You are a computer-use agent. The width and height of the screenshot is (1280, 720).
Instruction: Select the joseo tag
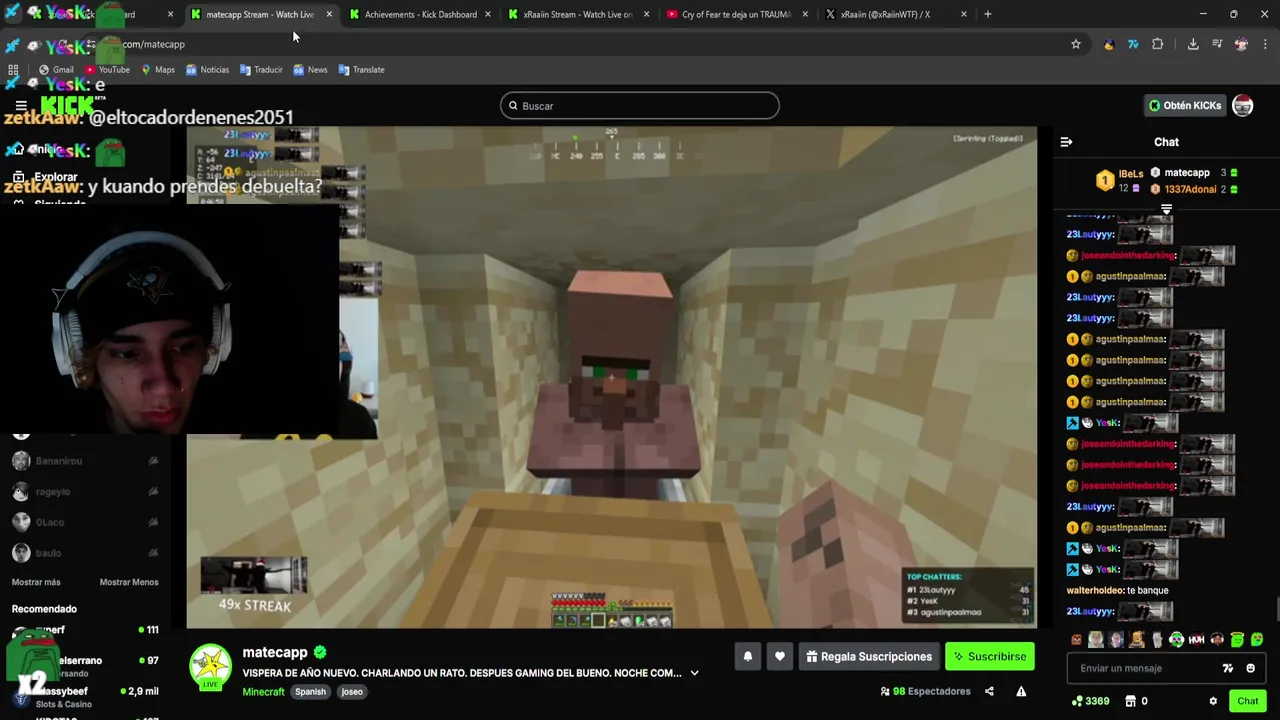tap(352, 692)
